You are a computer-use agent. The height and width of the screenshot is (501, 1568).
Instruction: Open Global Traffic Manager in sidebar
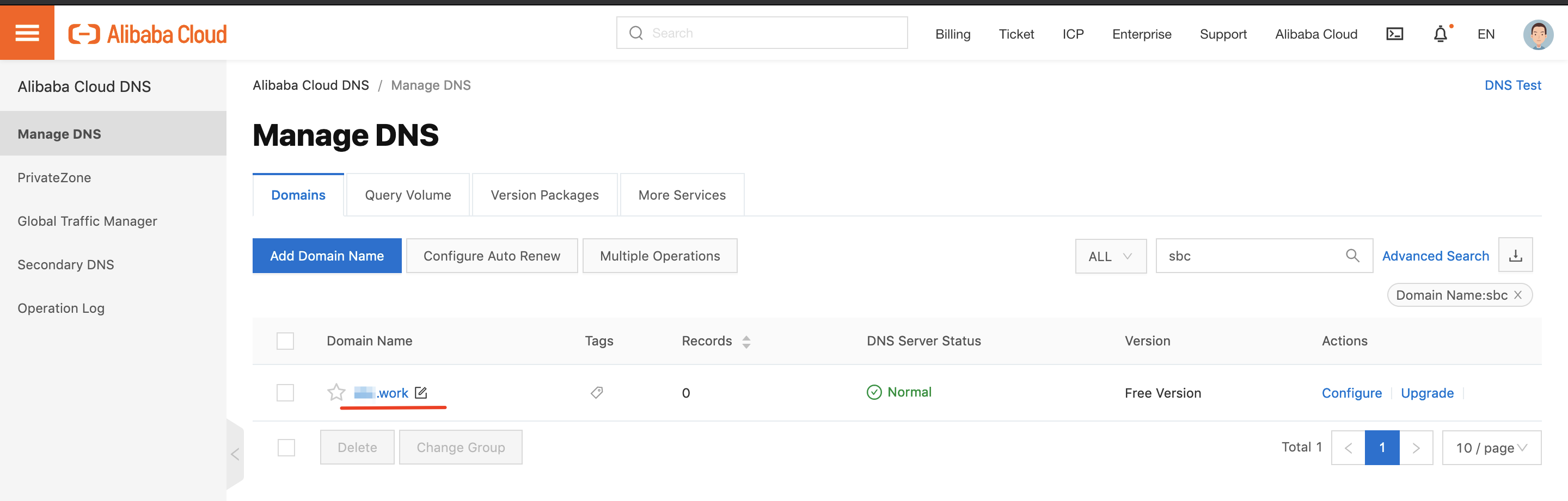click(87, 221)
